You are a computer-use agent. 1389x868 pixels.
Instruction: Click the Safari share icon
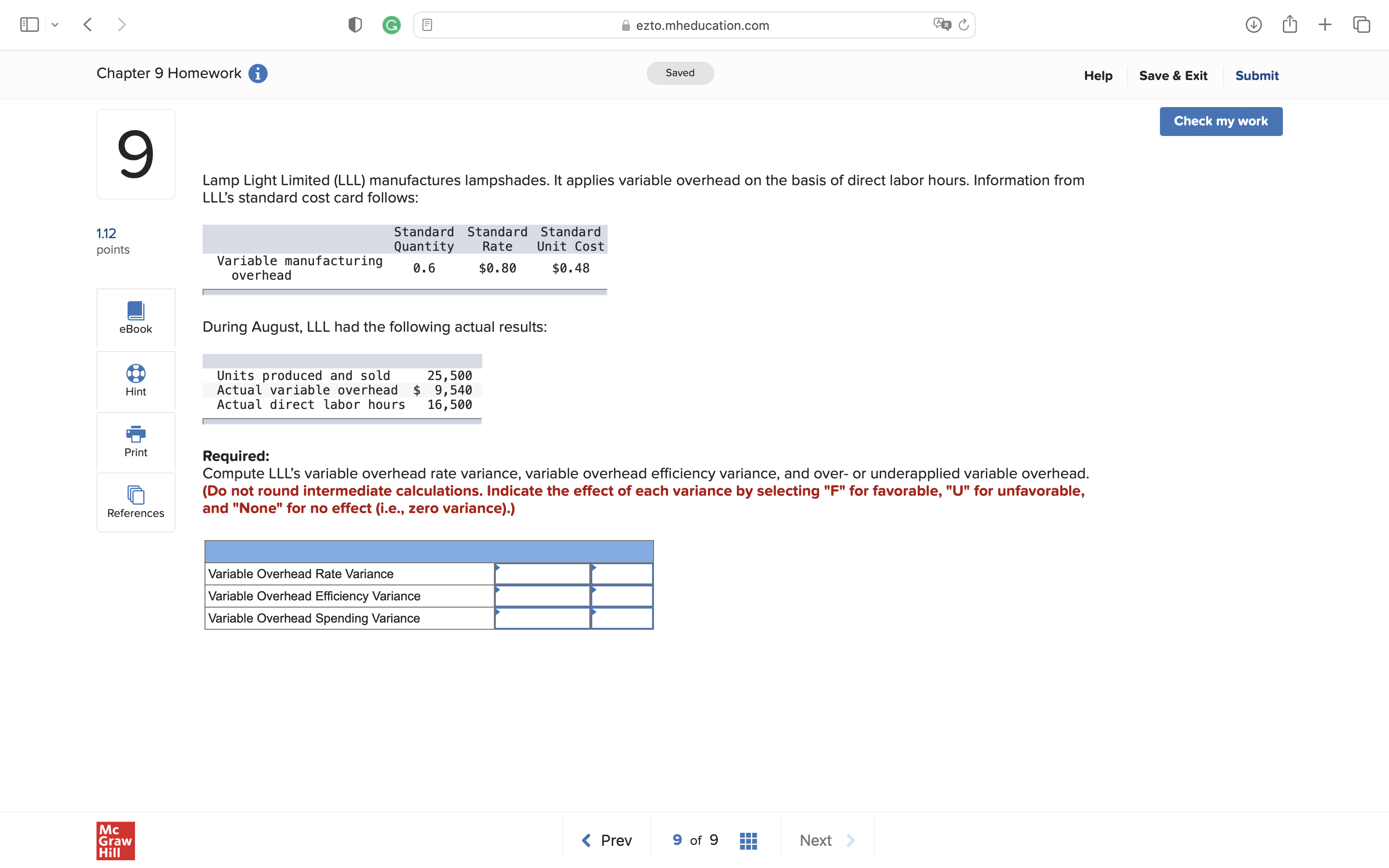click(x=1289, y=24)
